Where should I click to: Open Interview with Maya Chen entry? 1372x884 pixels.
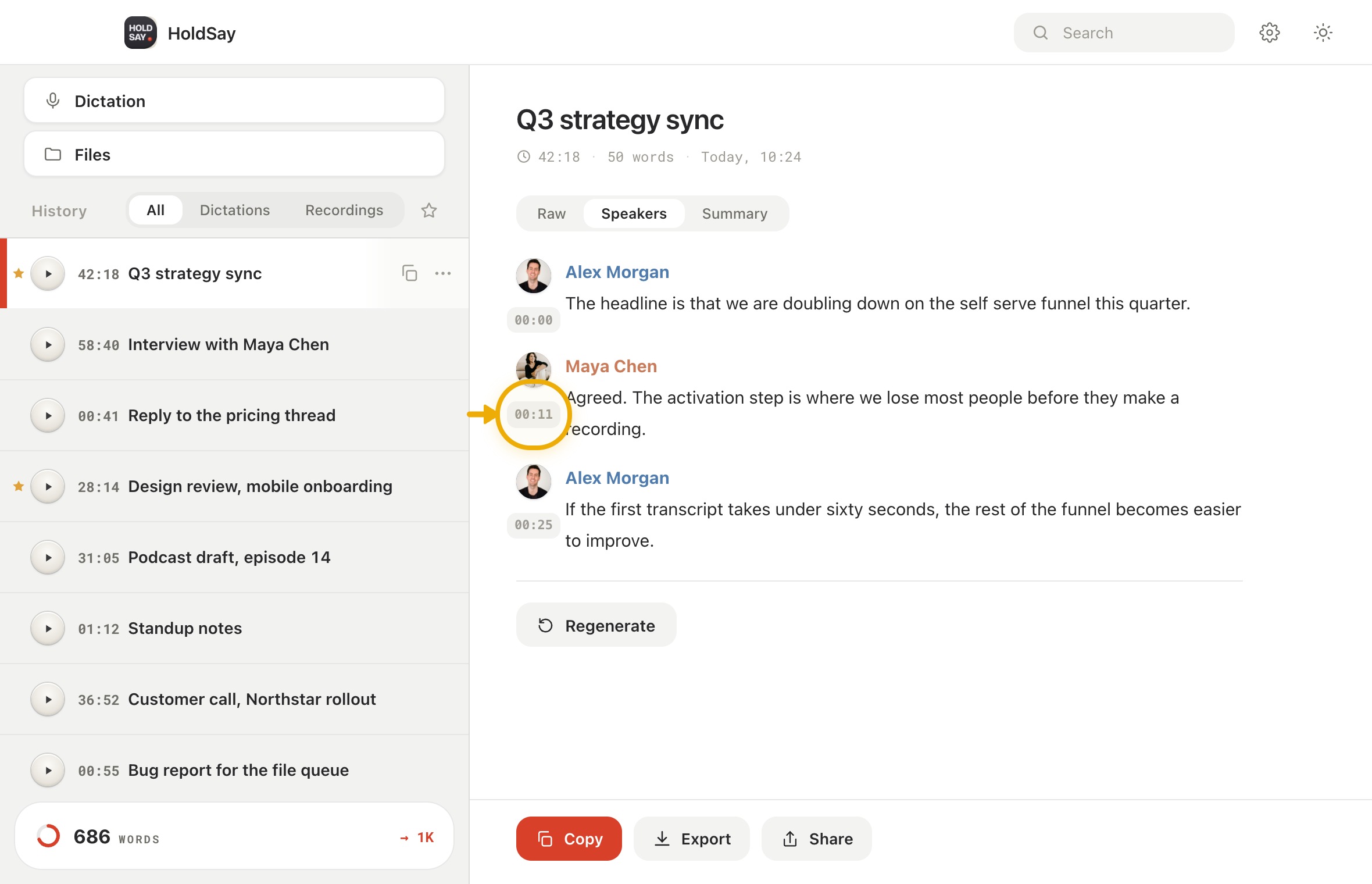[234, 344]
